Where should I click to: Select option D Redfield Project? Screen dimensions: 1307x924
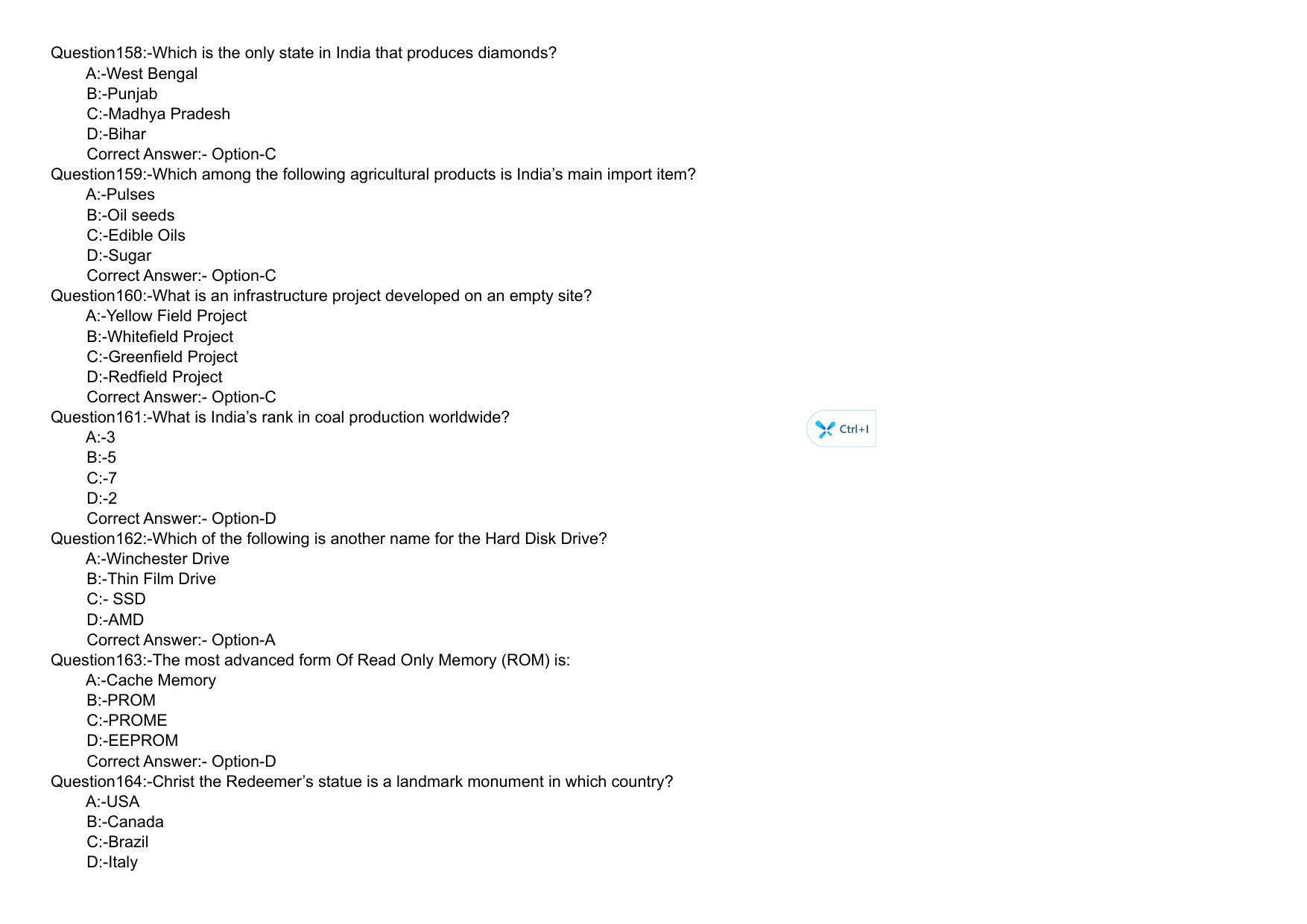[154, 377]
